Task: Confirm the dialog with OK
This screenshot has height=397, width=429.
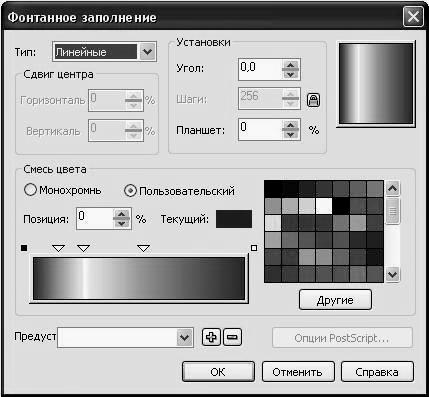Action: (218, 372)
